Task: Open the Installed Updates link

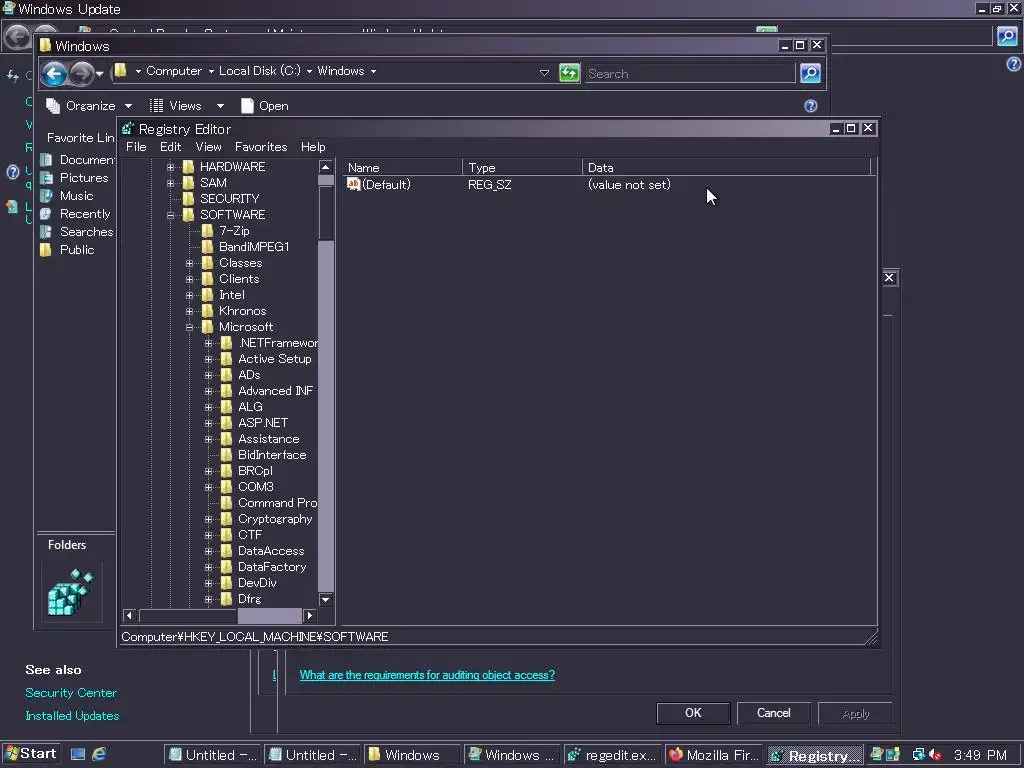Action: [x=72, y=716]
